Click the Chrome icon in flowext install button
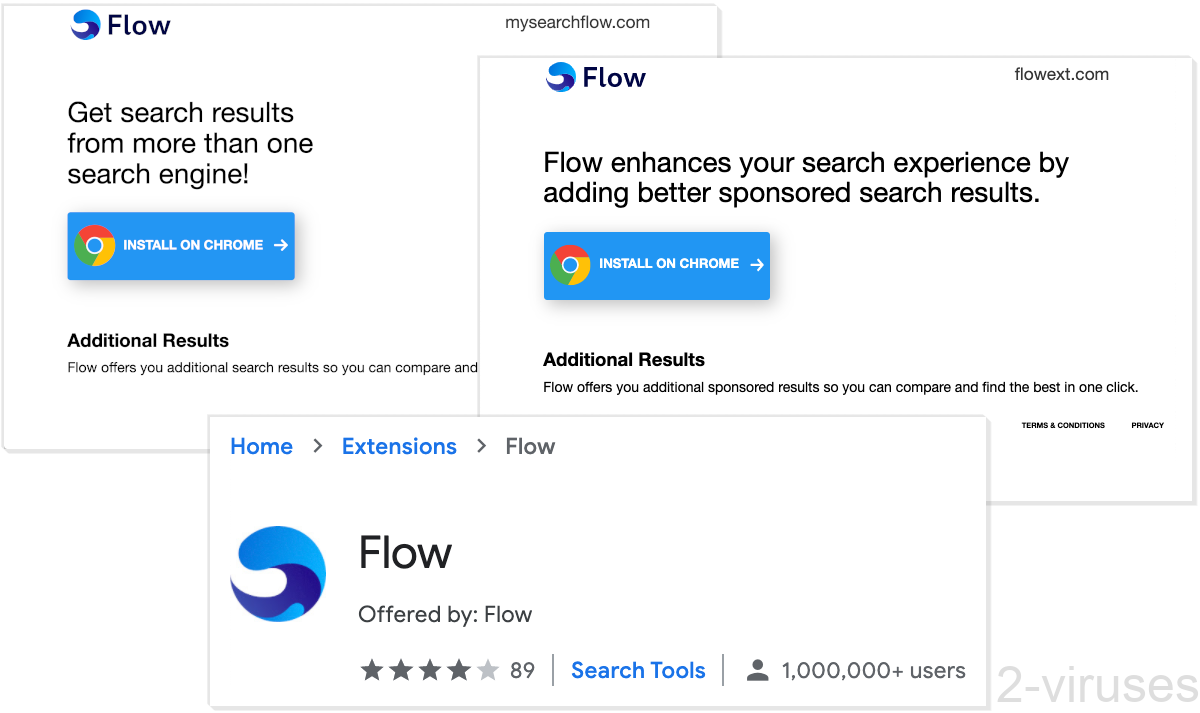1200x713 pixels. (571, 264)
